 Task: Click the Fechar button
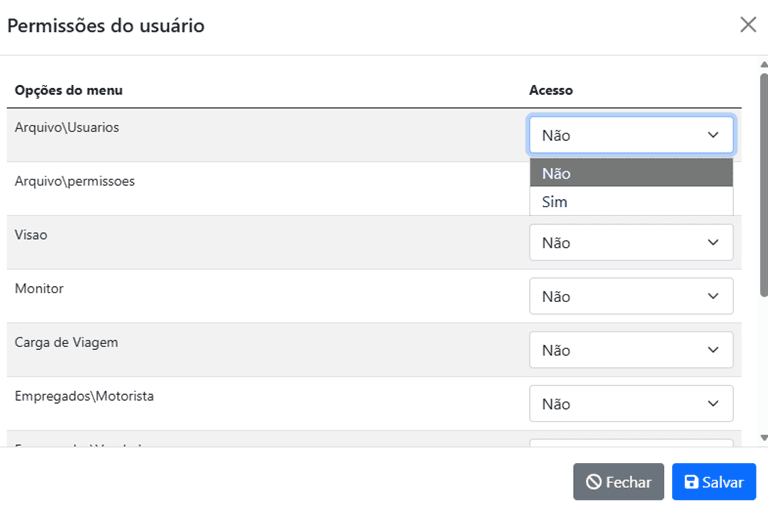click(x=618, y=482)
